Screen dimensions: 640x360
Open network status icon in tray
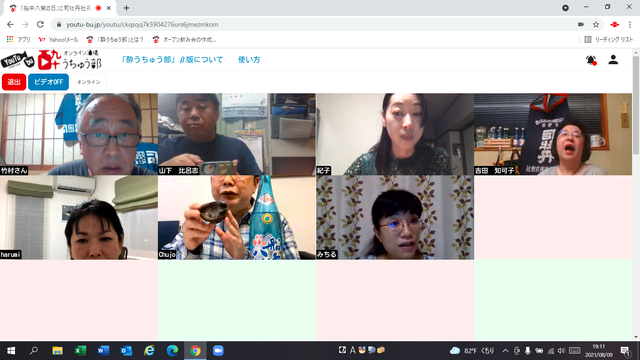click(x=551, y=351)
